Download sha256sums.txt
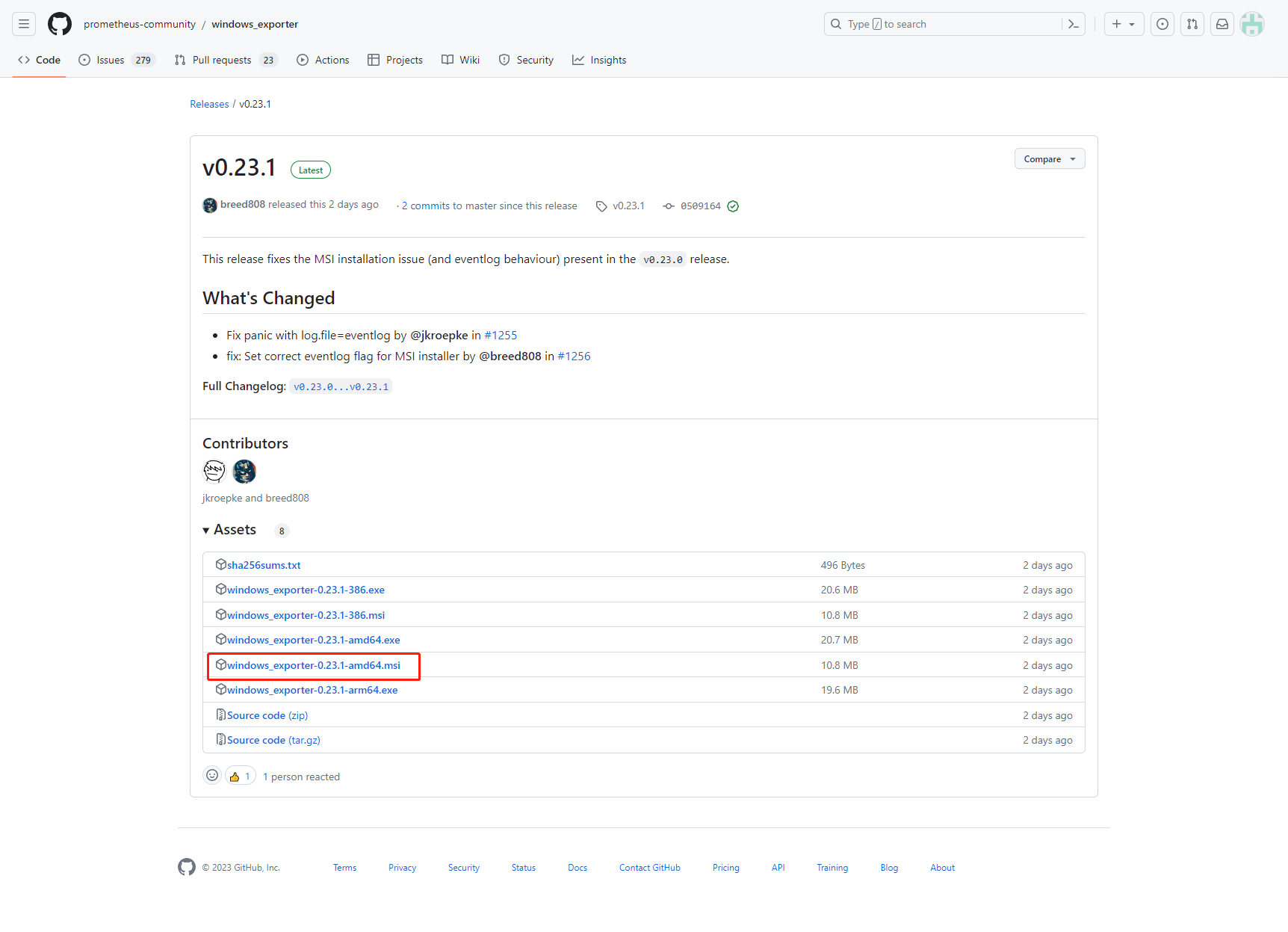Screen dimensions: 1288x932 point(264,565)
